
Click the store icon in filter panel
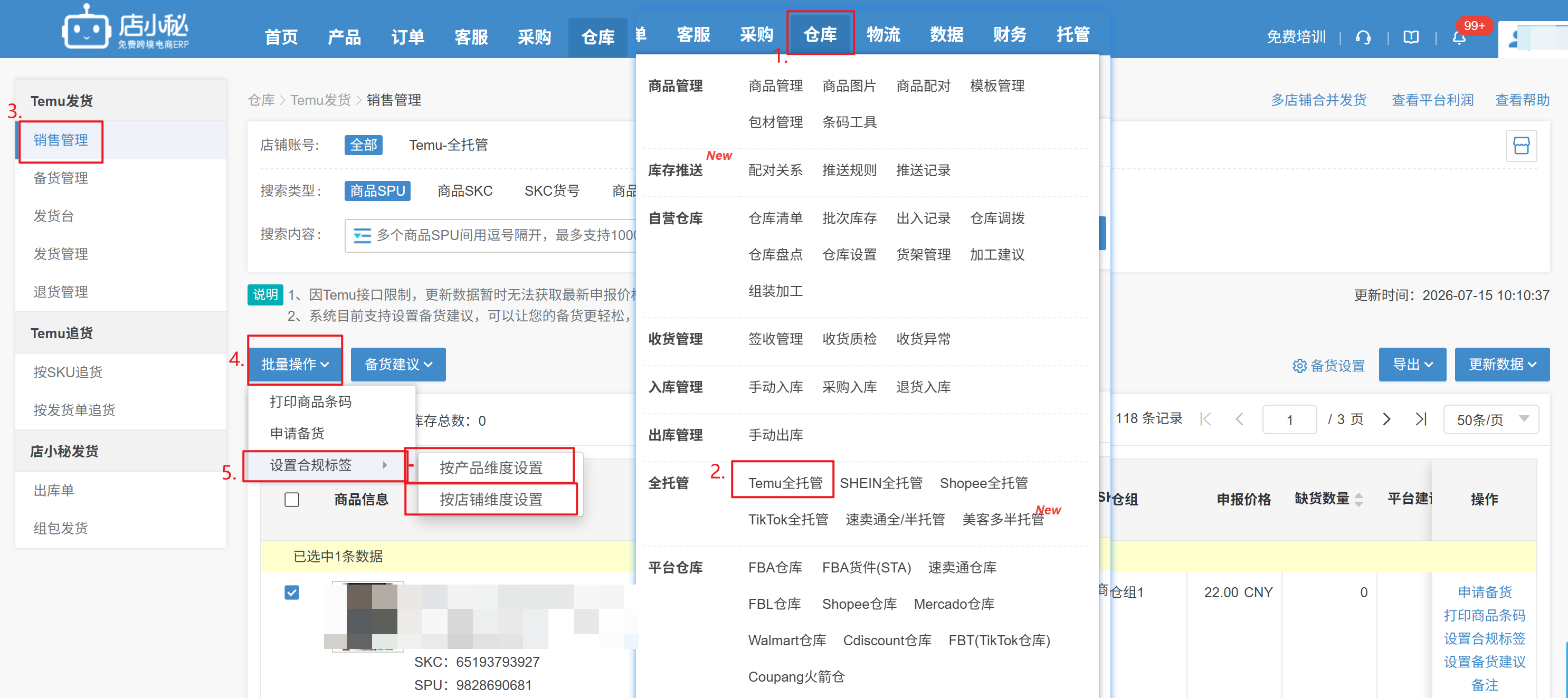[x=1521, y=146]
